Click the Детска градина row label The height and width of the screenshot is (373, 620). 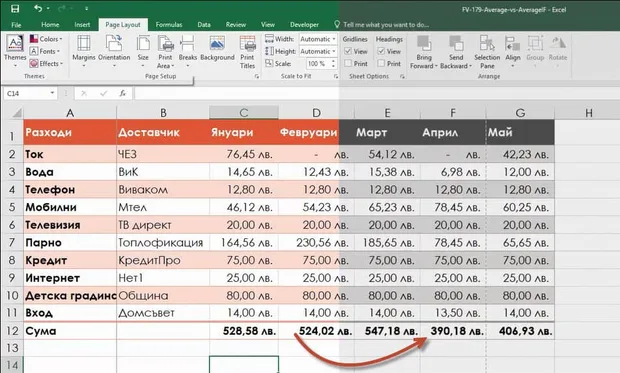[70, 295]
